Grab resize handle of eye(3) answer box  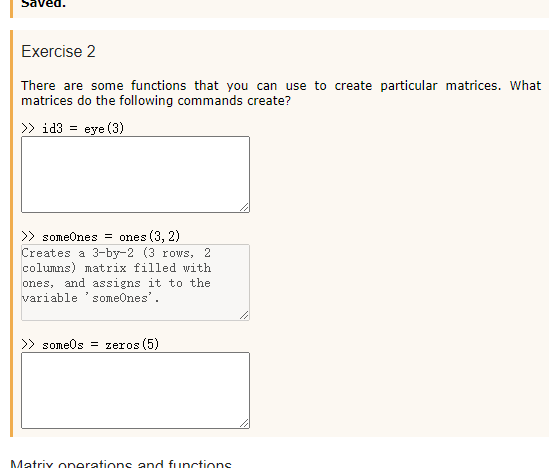click(244, 207)
